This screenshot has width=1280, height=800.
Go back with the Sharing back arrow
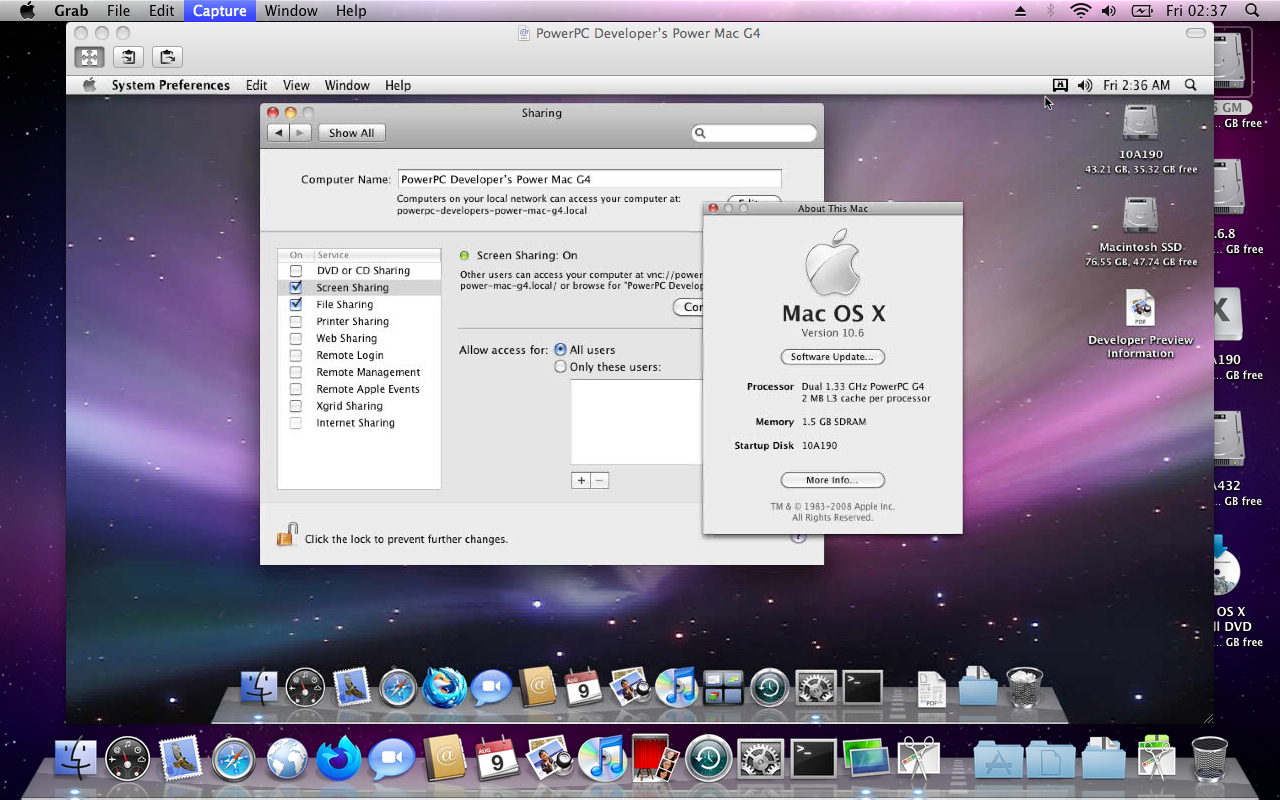(x=278, y=133)
